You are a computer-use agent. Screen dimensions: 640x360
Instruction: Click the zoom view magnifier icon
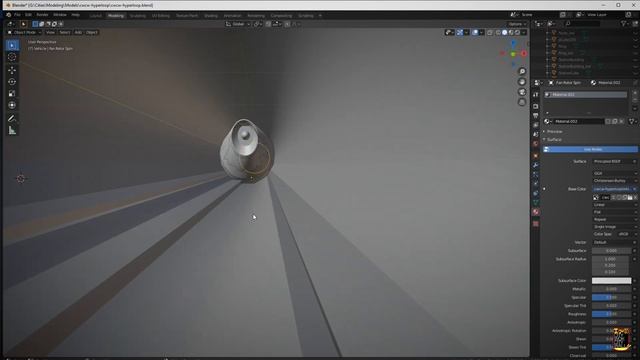coord(522,71)
